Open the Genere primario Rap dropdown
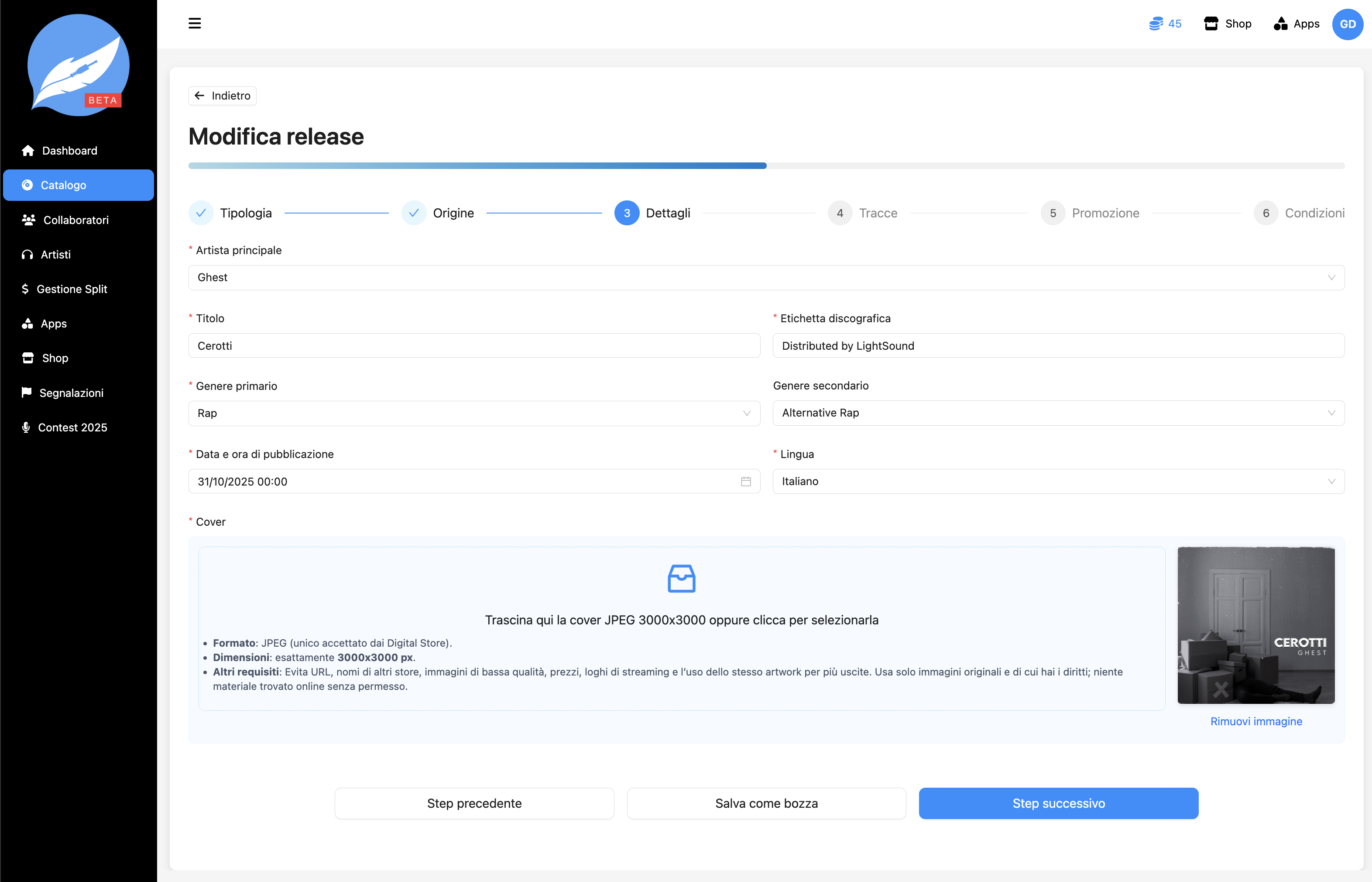The image size is (1372, 882). (474, 413)
